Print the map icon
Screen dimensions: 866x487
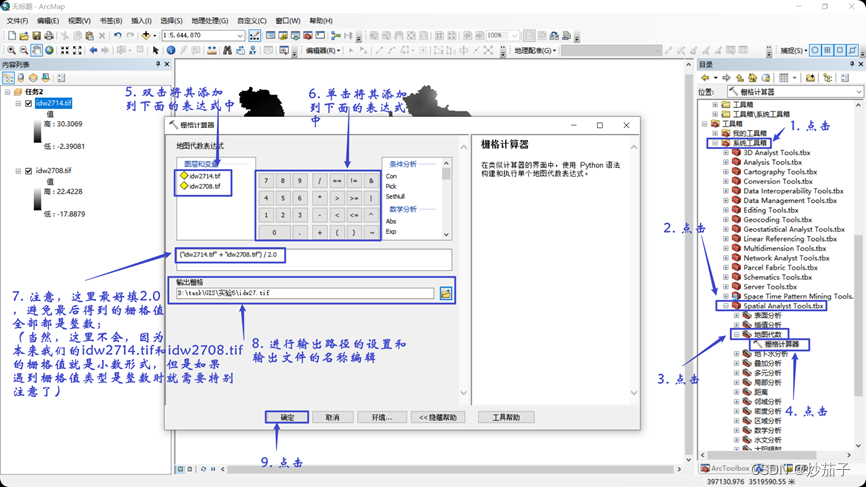click(x=49, y=35)
